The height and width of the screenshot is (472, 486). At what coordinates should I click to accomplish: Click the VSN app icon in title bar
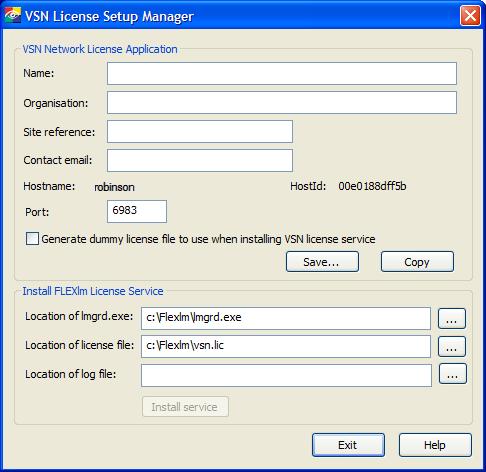[13, 15]
